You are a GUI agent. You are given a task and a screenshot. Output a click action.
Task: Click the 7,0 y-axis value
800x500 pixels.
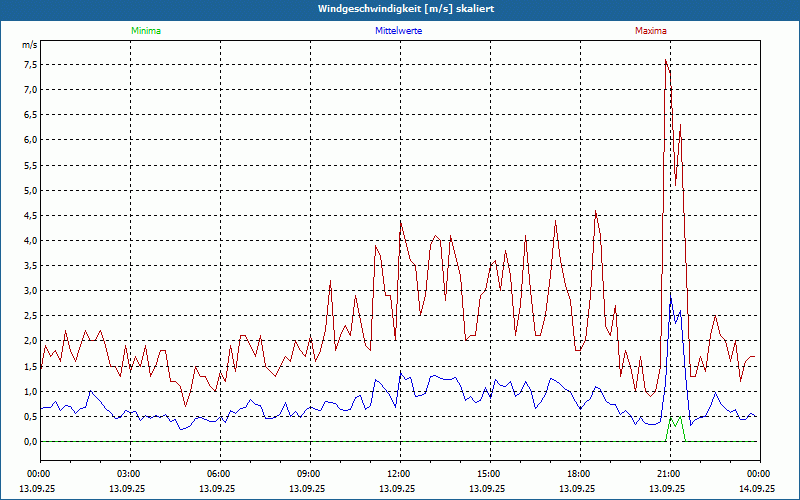coord(31,90)
